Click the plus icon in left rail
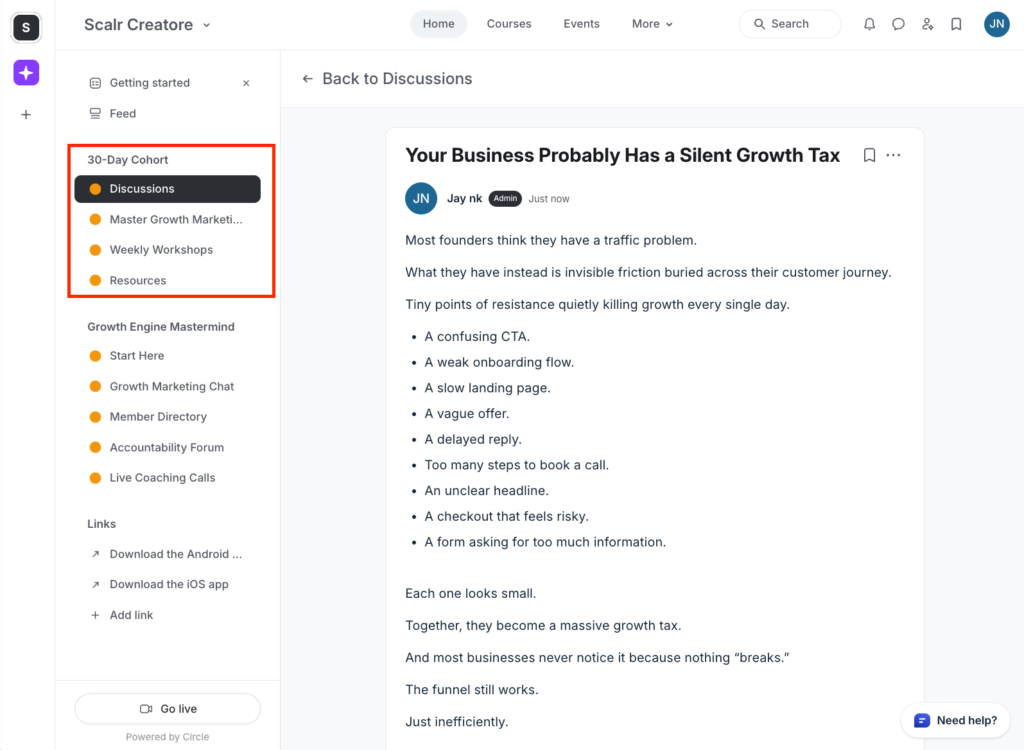 26,115
